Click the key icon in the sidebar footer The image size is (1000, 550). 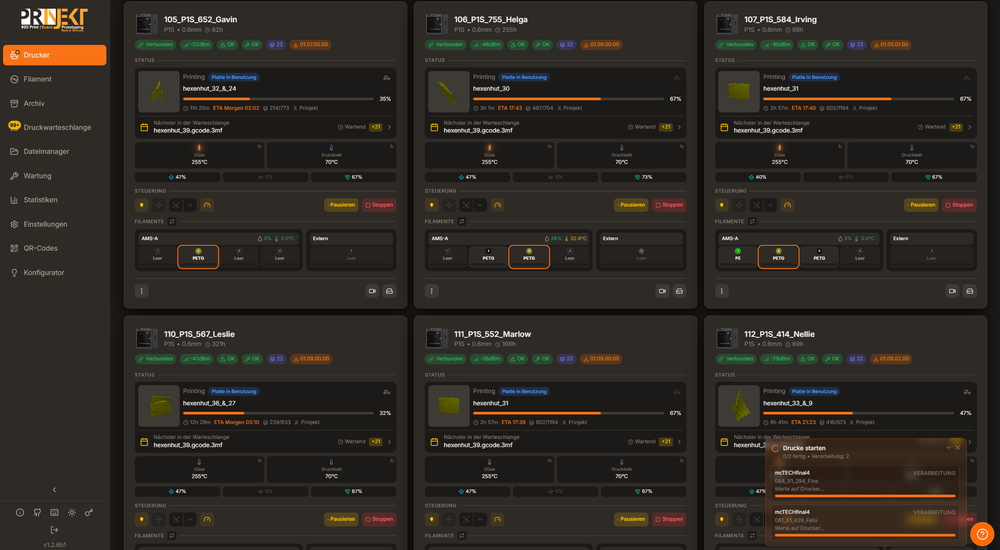click(x=89, y=512)
